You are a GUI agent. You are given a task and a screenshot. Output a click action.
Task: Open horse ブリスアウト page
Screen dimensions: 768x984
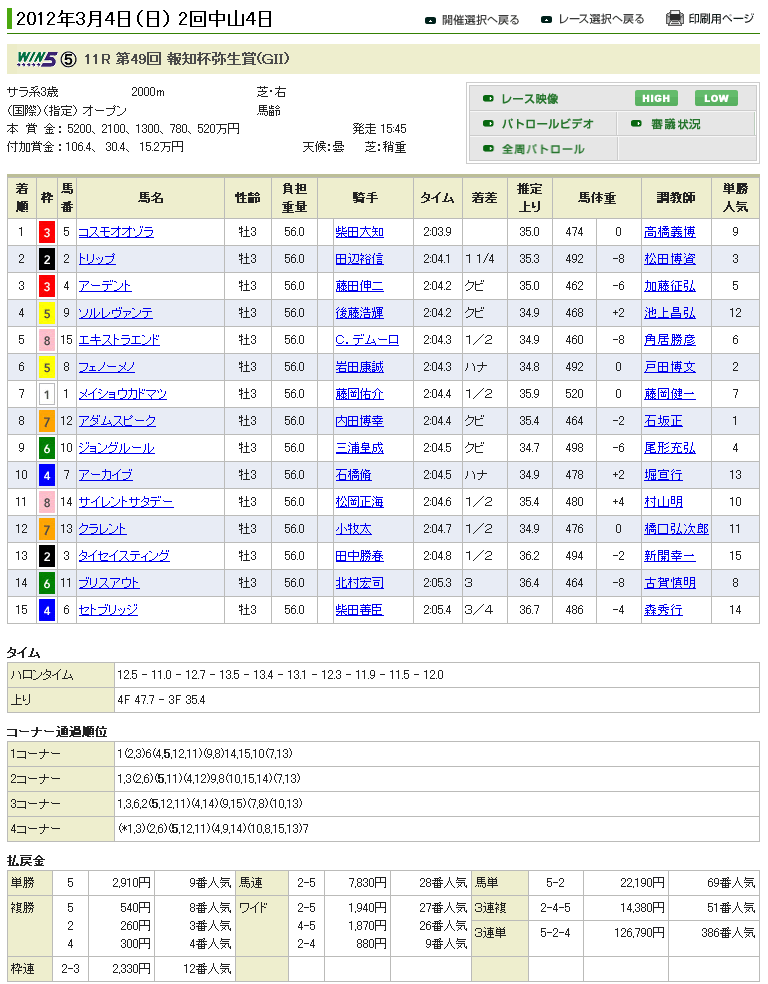pyautogui.click(x=109, y=583)
